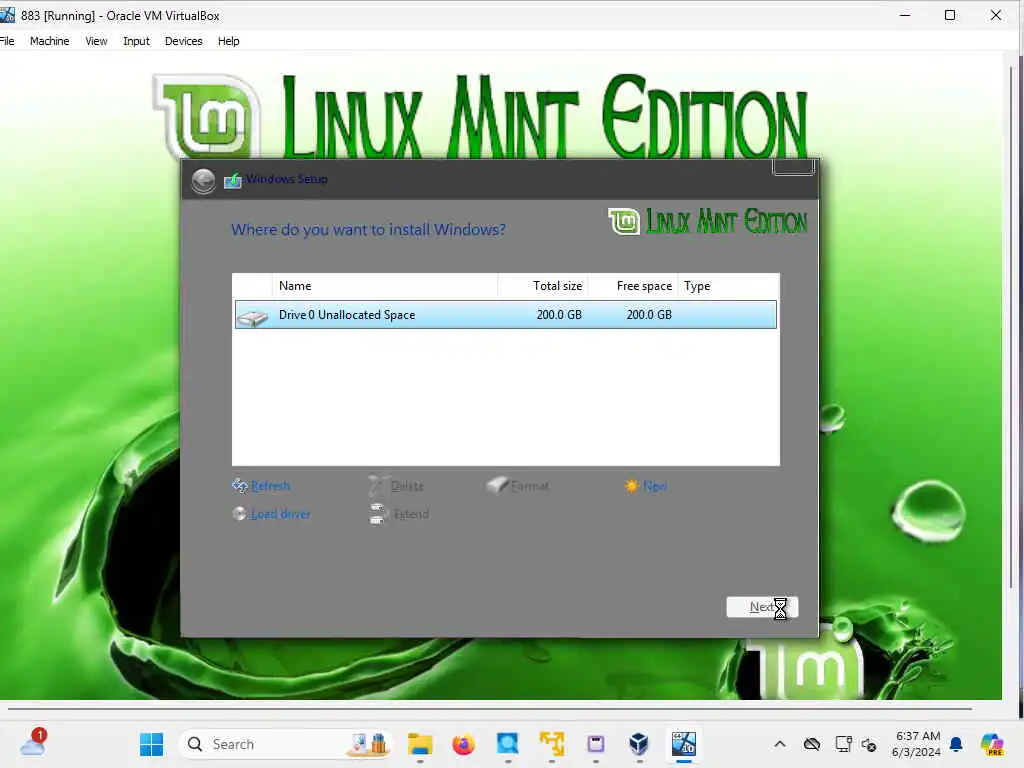Click the Format partition icon
The height and width of the screenshot is (768, 1024).
(498, 485)
